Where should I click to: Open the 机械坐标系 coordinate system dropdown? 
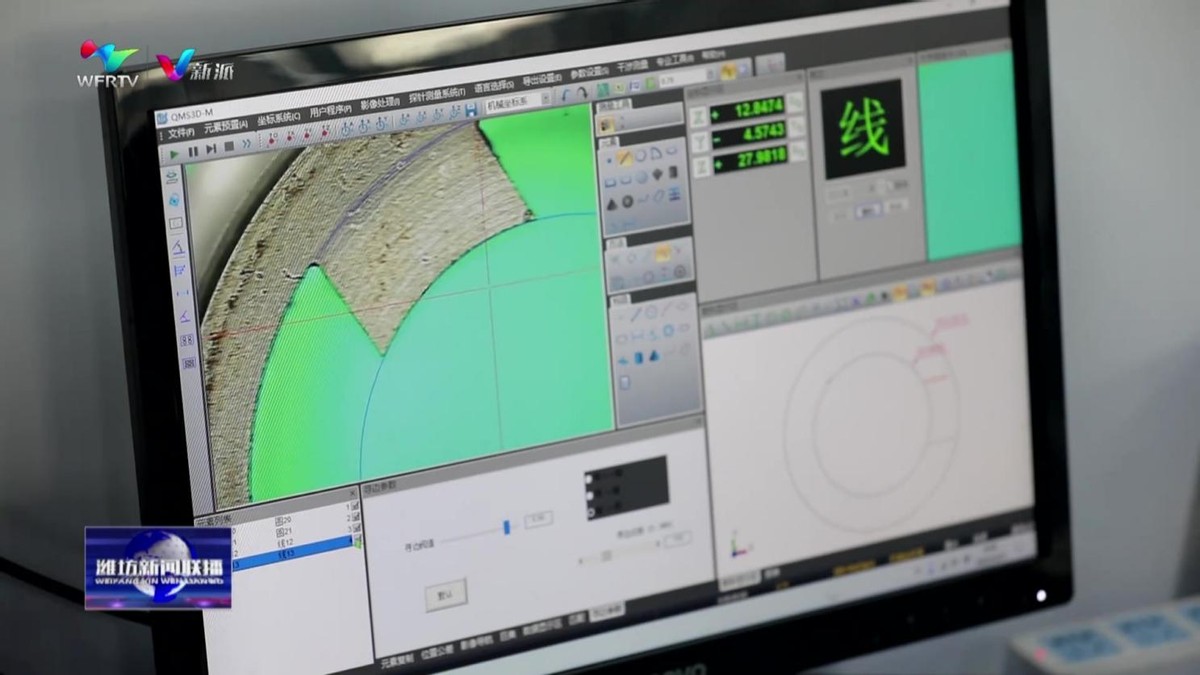coord(519,101)
